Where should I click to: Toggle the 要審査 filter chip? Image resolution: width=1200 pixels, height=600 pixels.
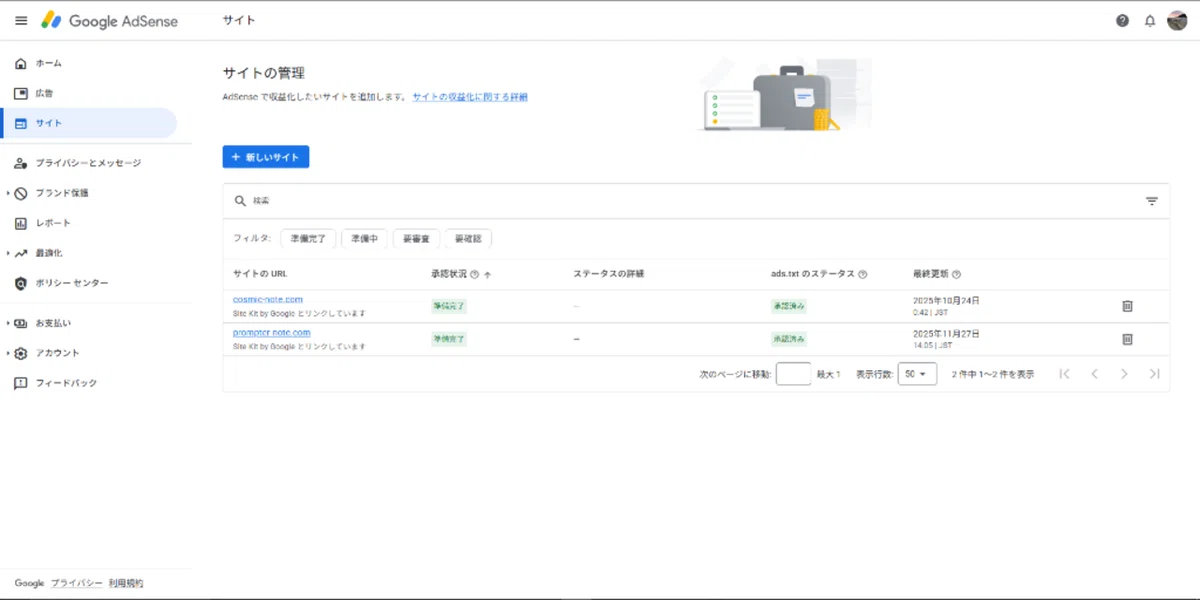[416, 239]
